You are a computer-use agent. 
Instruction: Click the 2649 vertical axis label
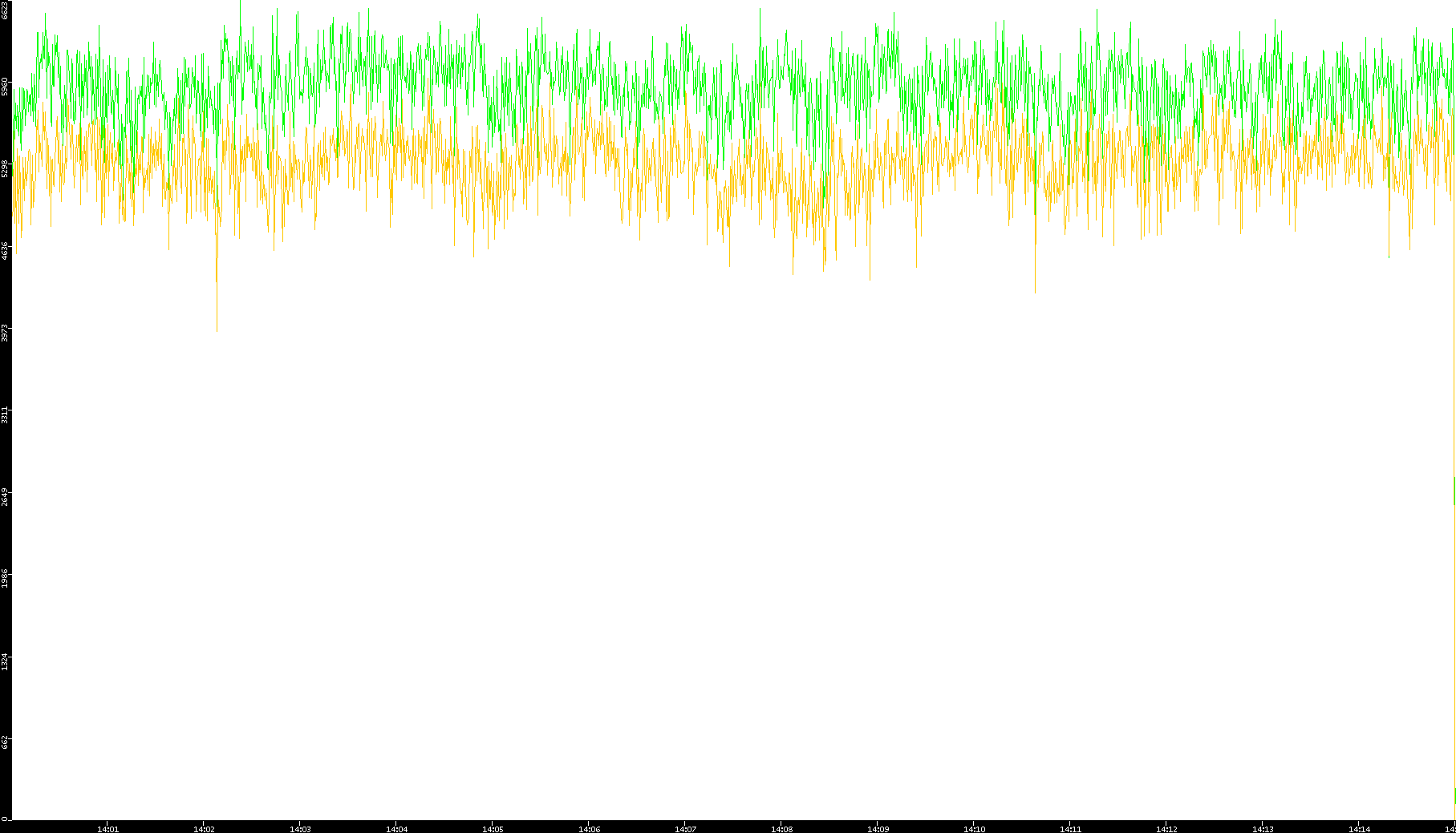click(5, 497)
